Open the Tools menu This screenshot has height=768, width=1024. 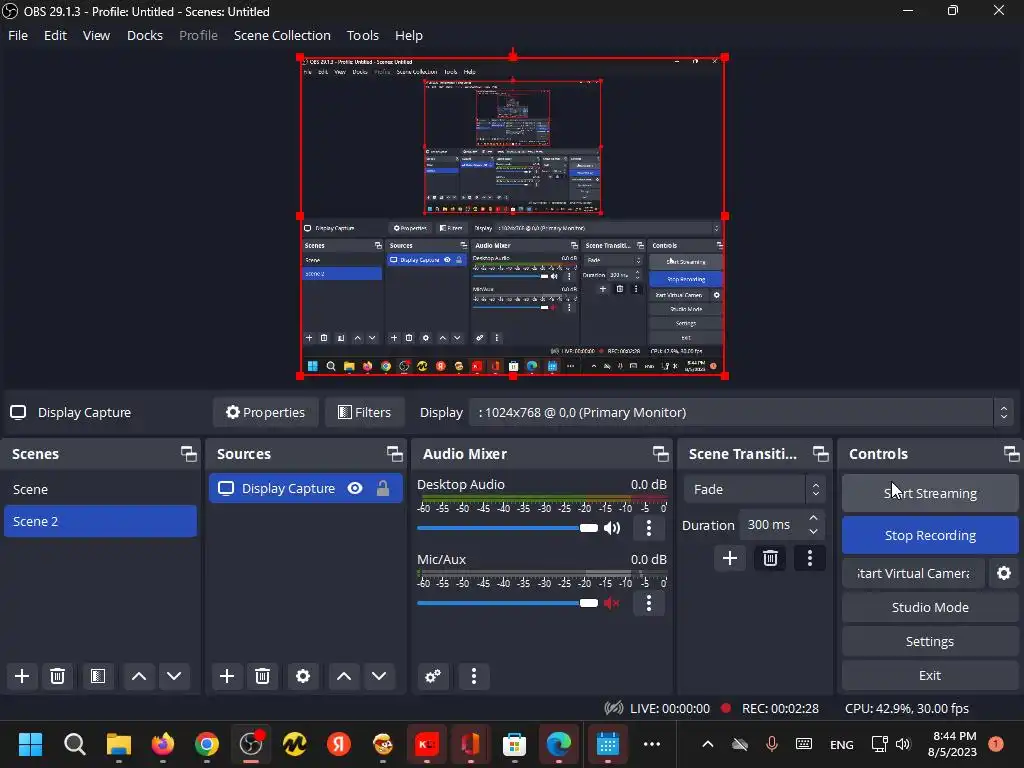point(362,35)
